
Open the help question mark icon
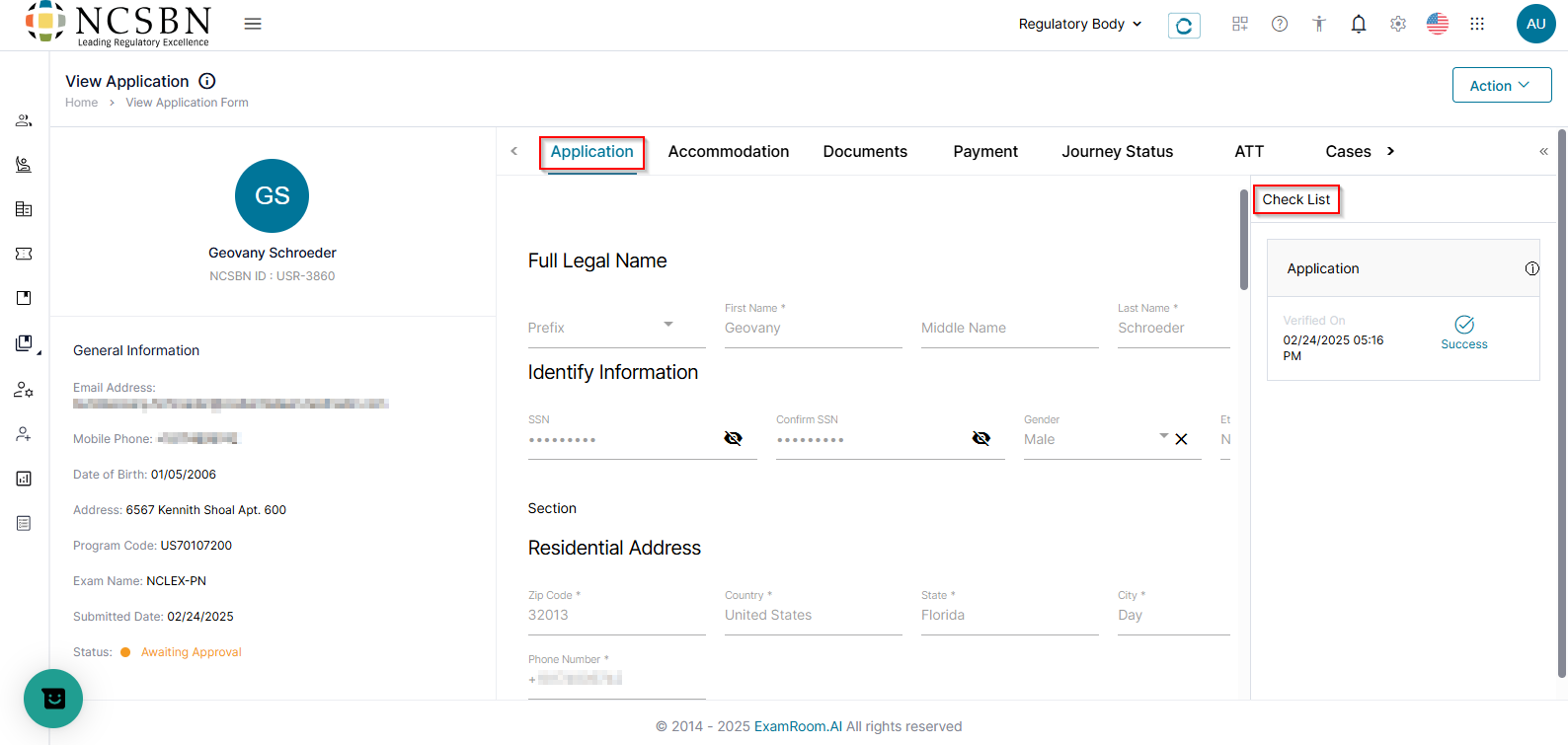click(1280, 24)
